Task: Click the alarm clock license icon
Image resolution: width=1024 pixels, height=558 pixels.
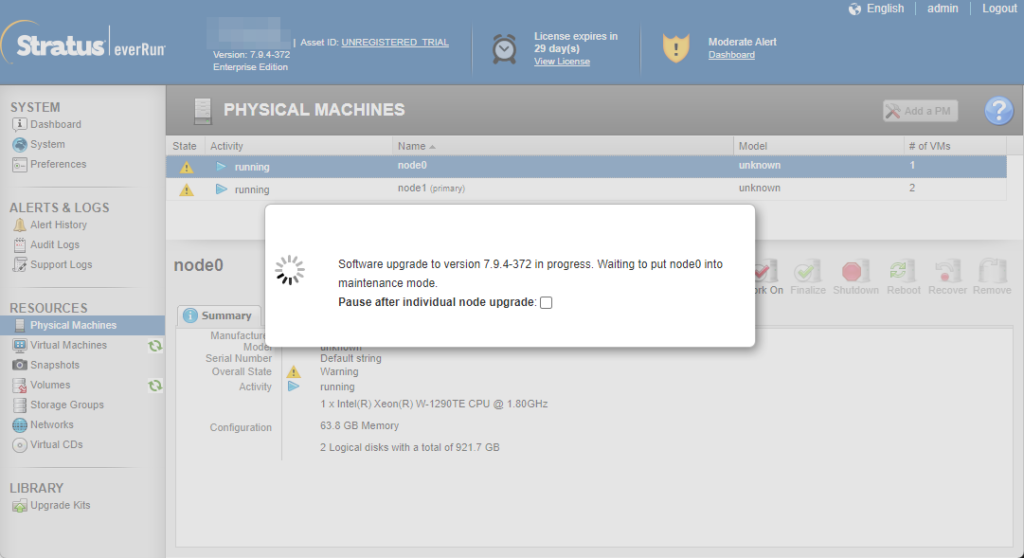Action: (504, 49)
